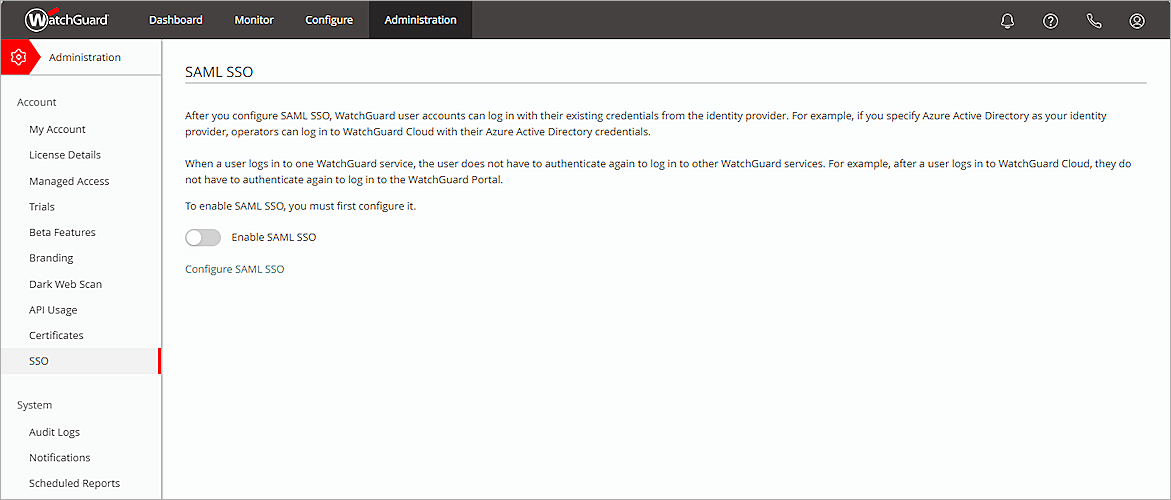This screenshot has height=500, width=1171.
Task: Click the Administration sidebar heading
Action: point(84,57)
